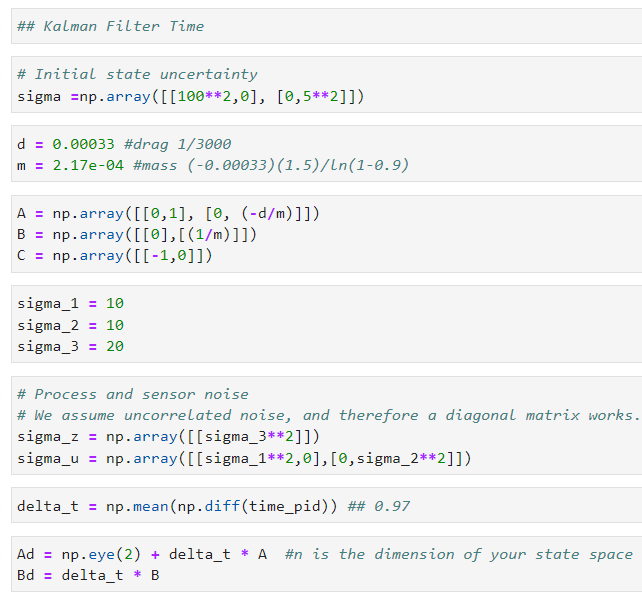This screenshot has width=642, height=603.
Task: Click the sigma_2 = 10 line
Action: coord(70,325)
